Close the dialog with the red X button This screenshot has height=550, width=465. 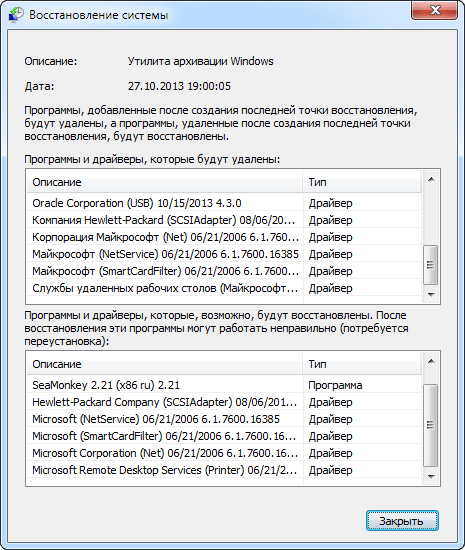[x=434, y=10]
